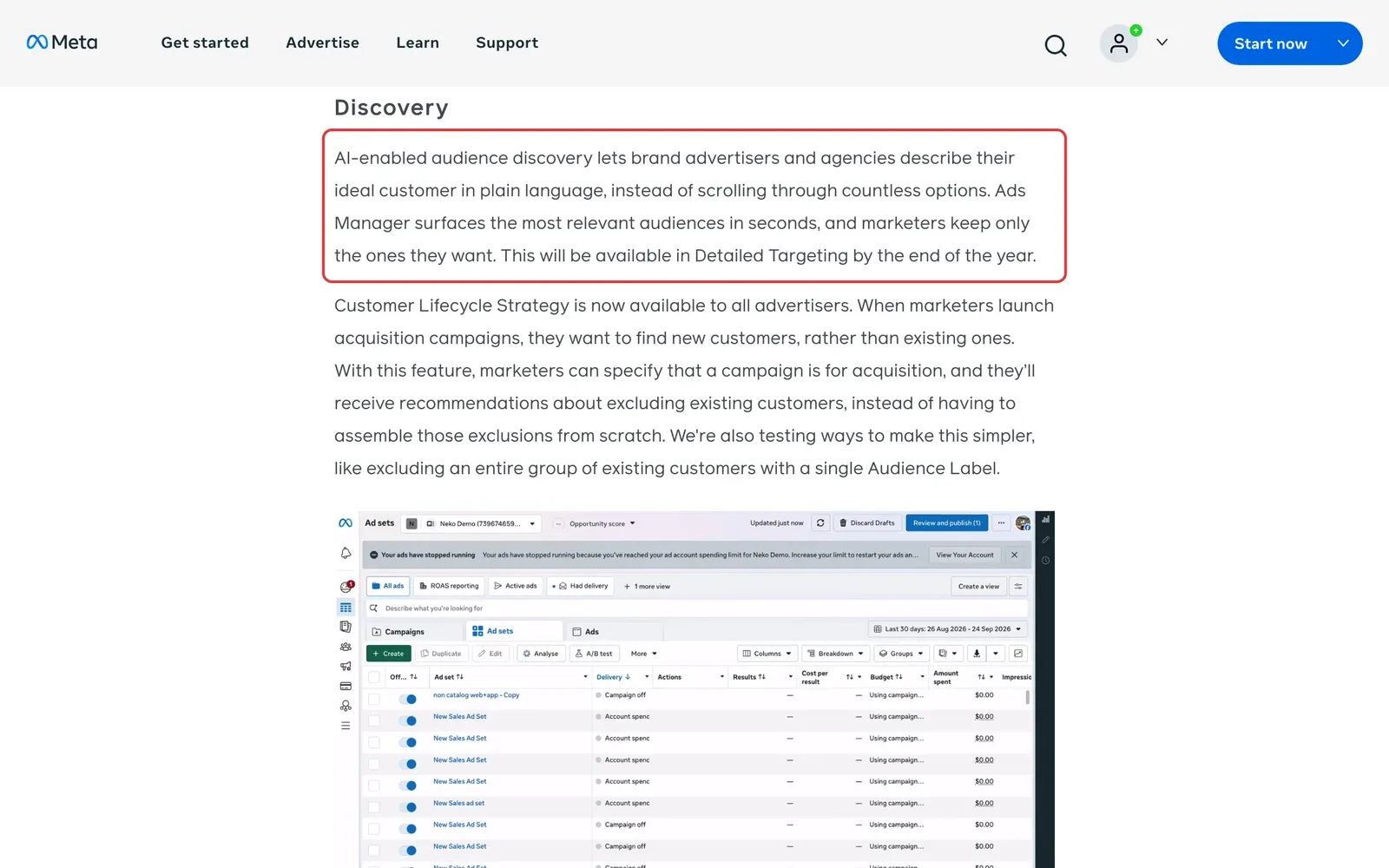Screen dimensions: 1389x868
Task: Click the megaphone icon in Ads Manager sidebar
Action: click(x=346, y=667)
